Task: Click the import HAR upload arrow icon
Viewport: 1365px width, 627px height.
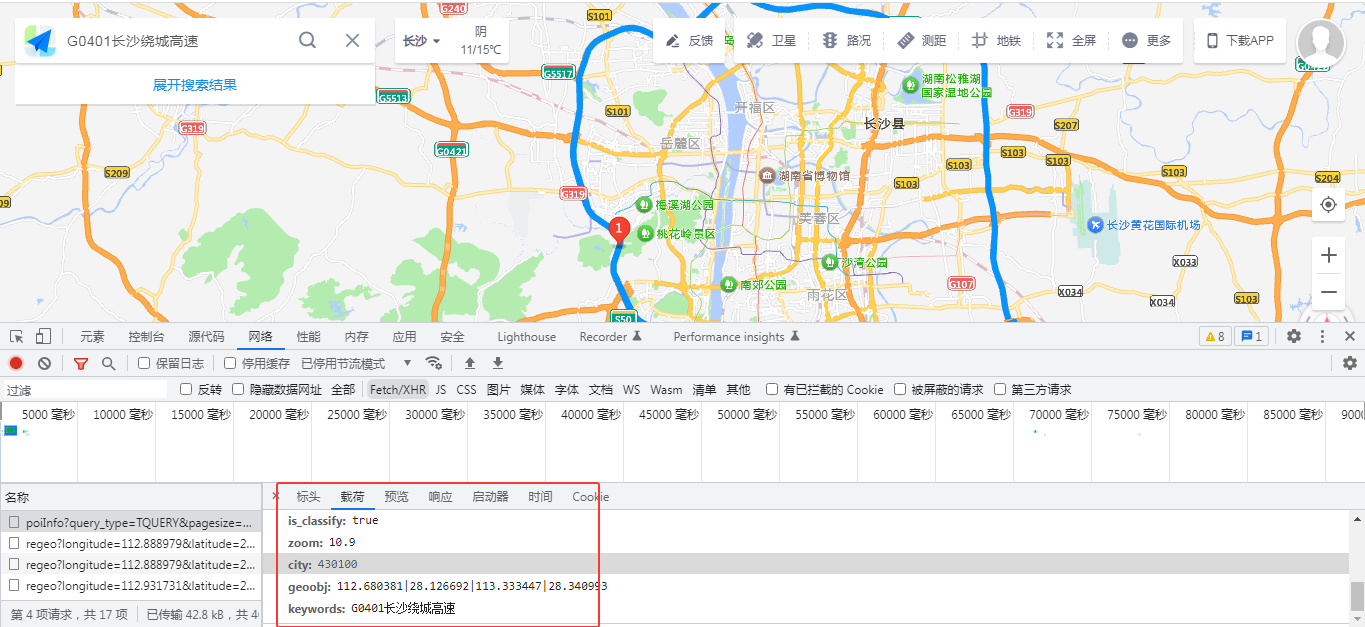Action: tap(470, 363)
